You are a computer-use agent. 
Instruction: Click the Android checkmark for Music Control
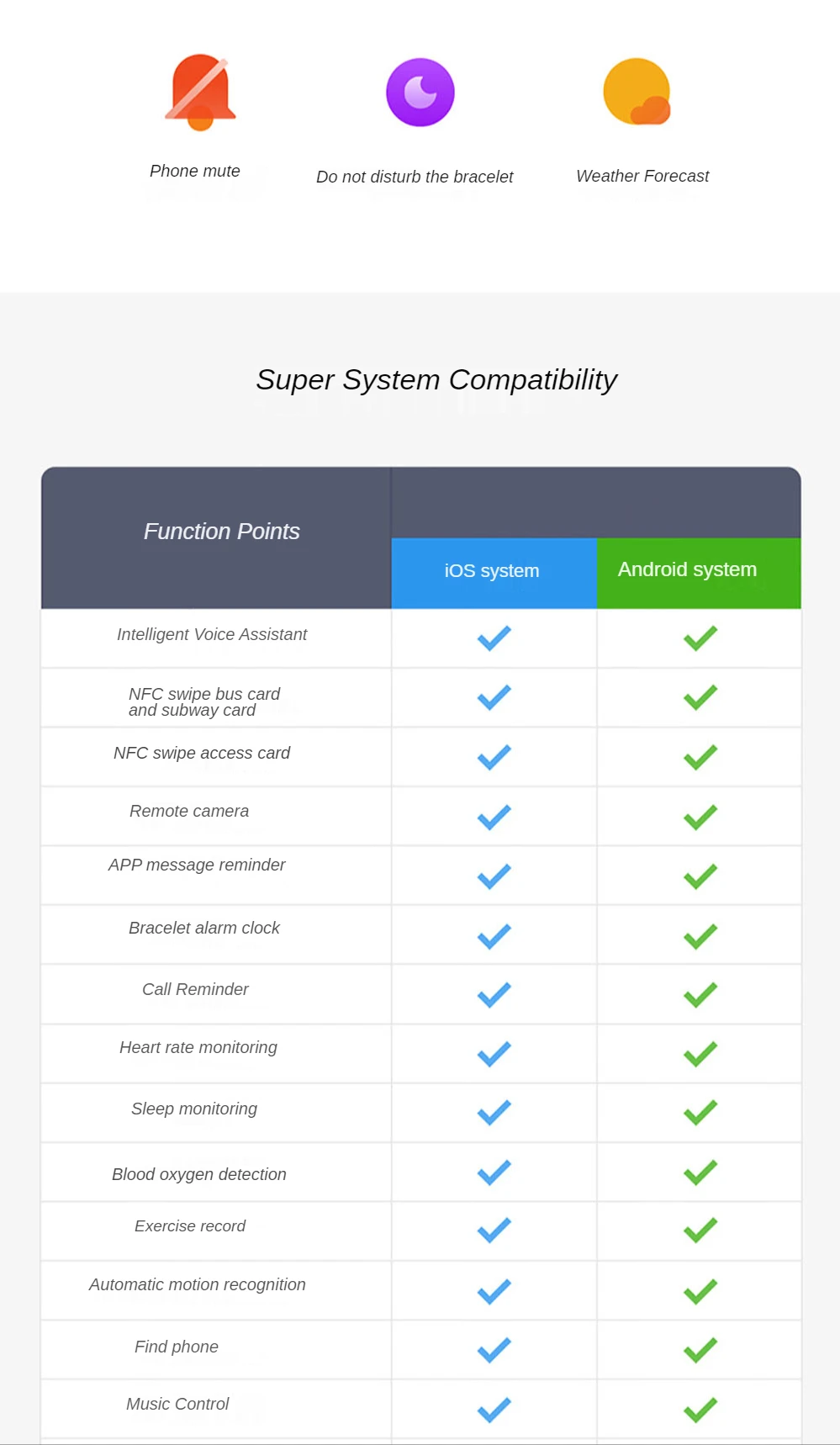(x=700, y=1410)
